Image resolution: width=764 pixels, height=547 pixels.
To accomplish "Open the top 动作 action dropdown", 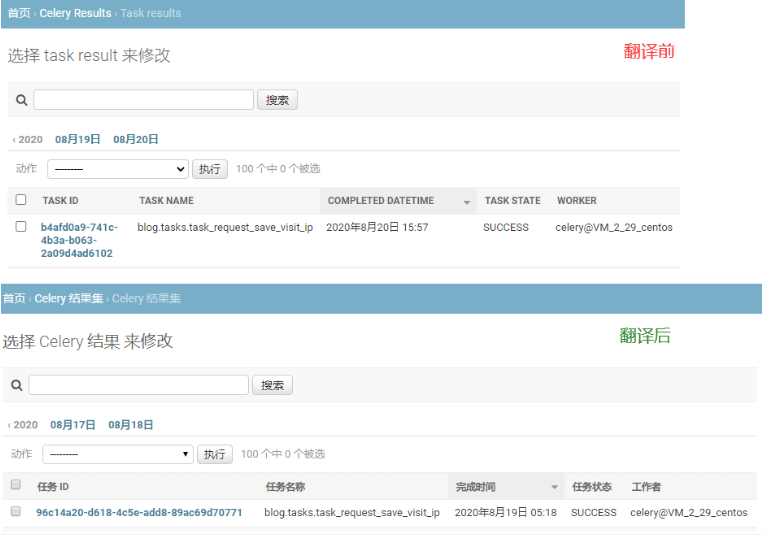I will [x=118, y=169].
